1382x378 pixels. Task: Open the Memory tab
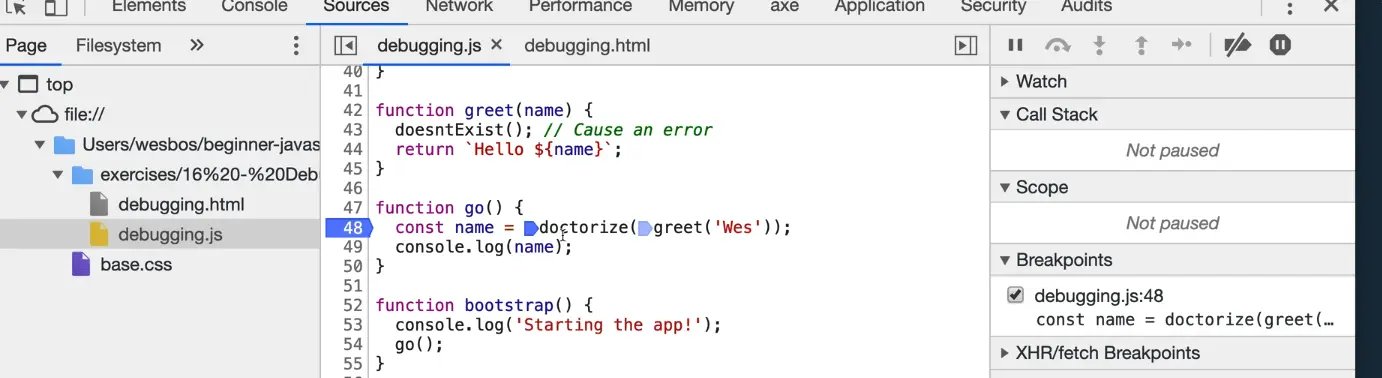point(700,6)
